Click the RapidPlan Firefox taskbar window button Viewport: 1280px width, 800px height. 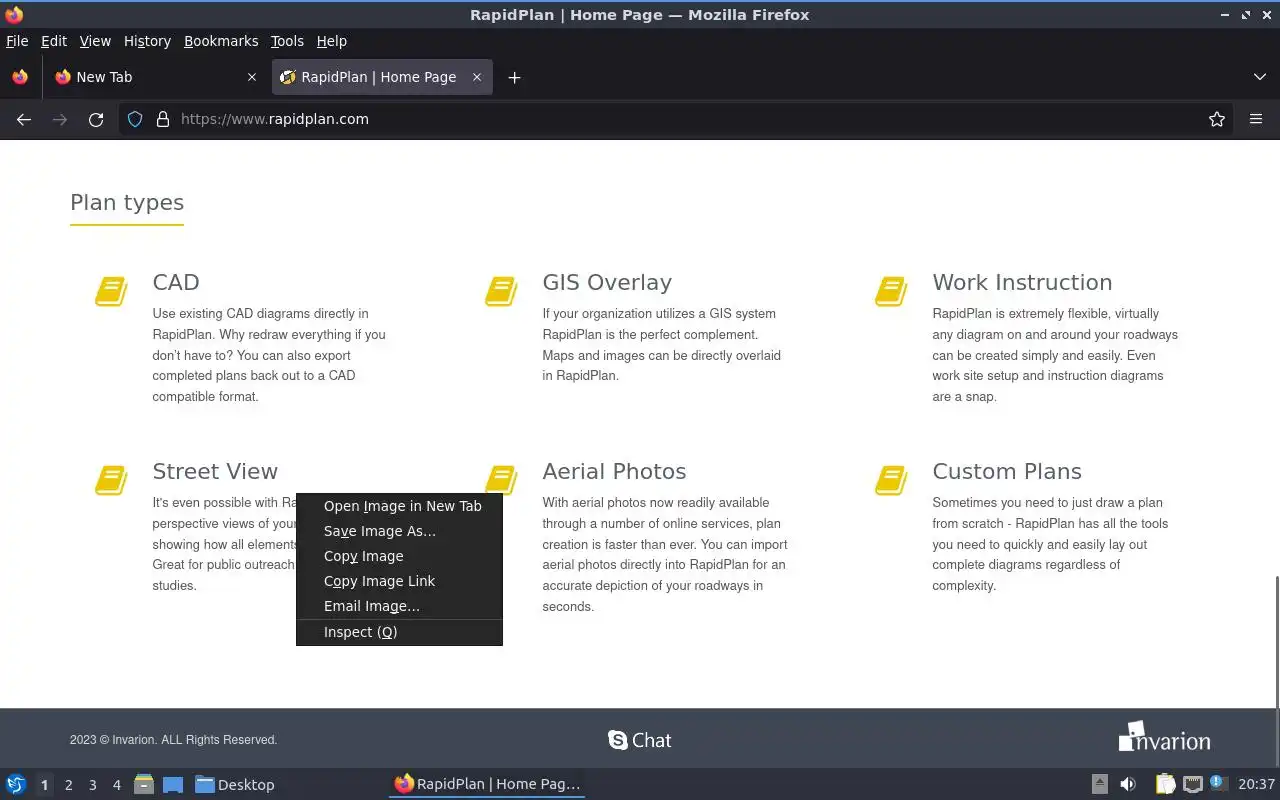(x=487, y=784)
